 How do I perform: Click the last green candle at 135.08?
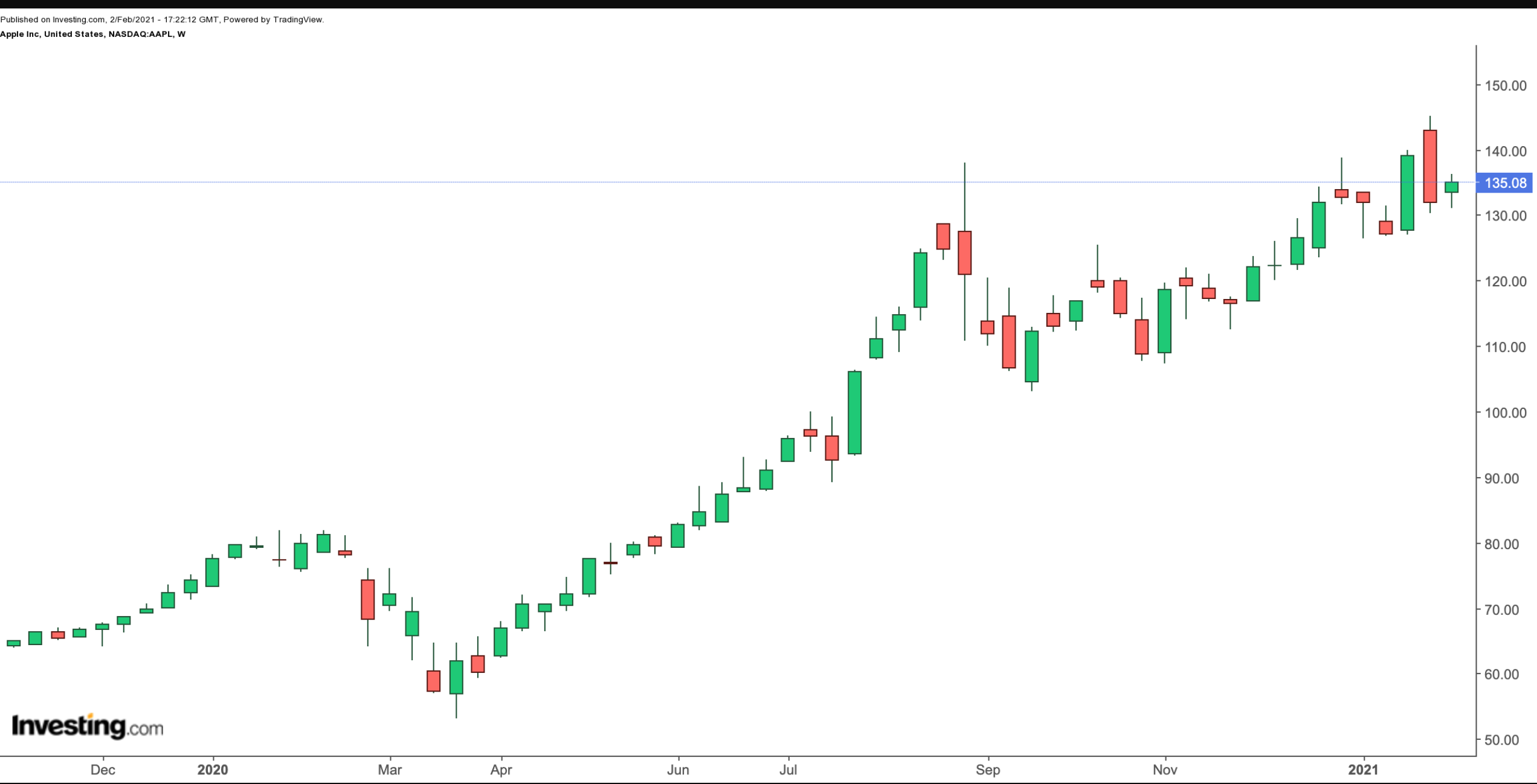[x=1452, y=187]
